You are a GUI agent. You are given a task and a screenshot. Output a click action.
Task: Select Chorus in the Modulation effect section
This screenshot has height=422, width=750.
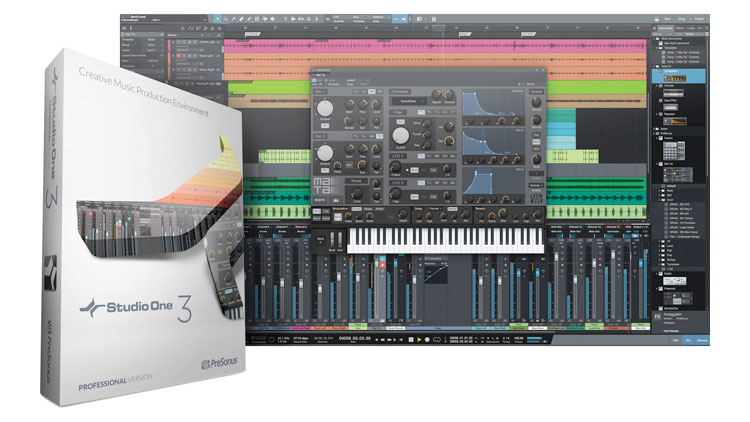point(357,209)
